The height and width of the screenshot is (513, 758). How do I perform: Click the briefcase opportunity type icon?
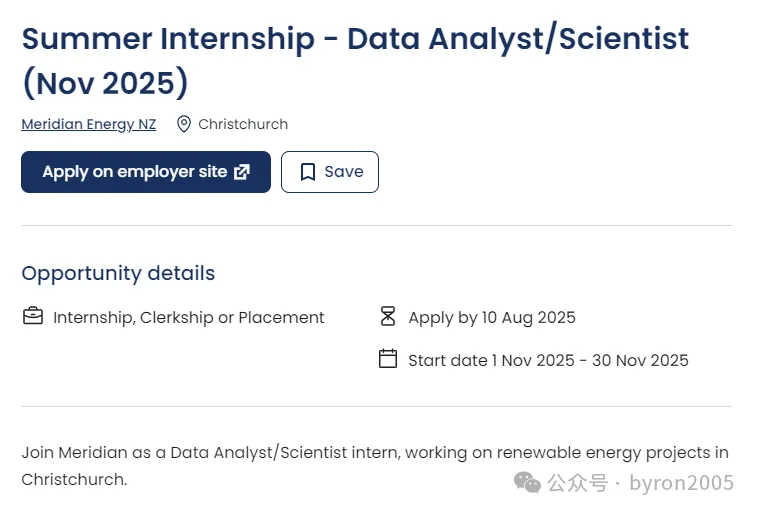coord(33,317)
